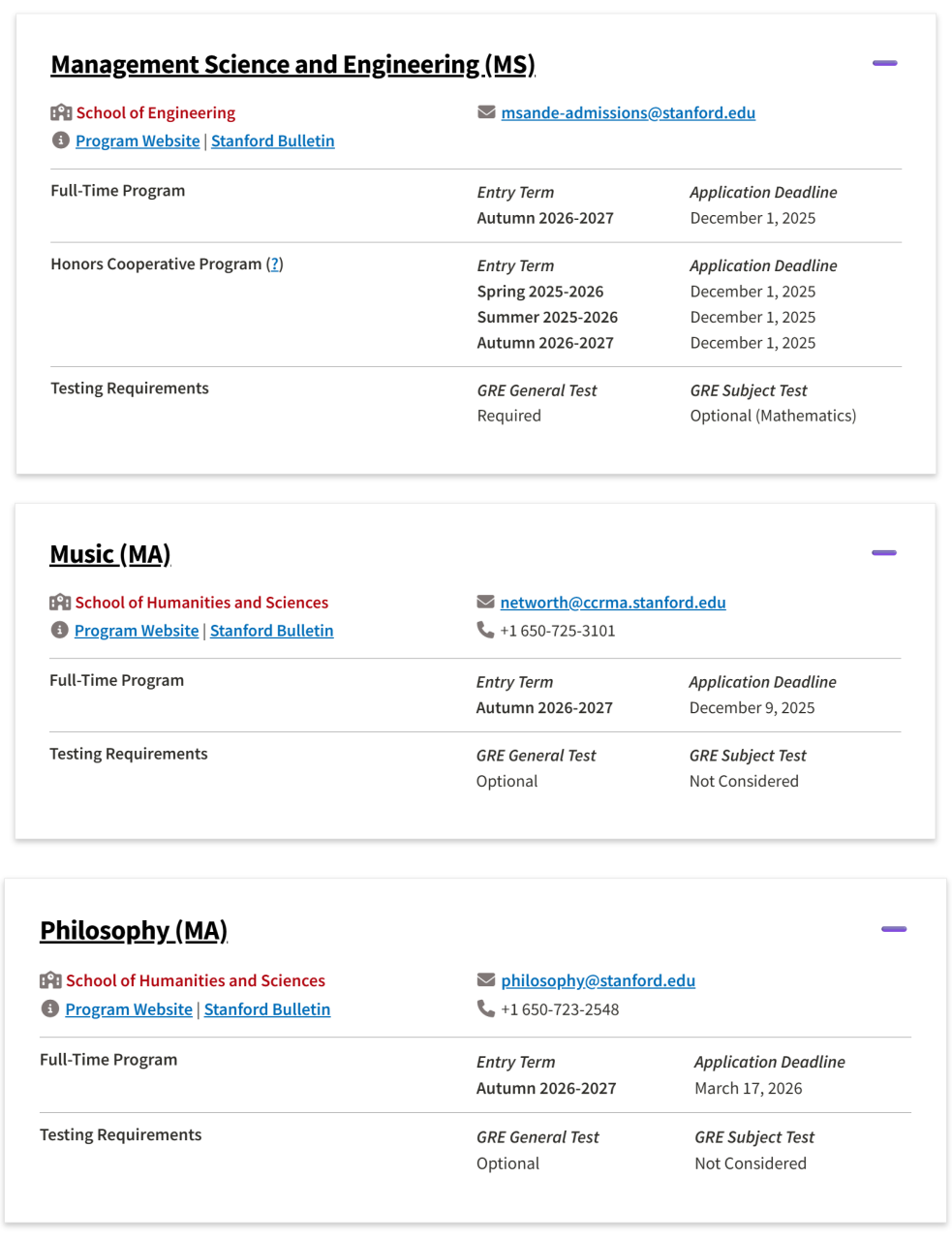Visit the Philosophy Program Website link
Viewport: 952px width, 1240px height.
(x=129, y=1009)
